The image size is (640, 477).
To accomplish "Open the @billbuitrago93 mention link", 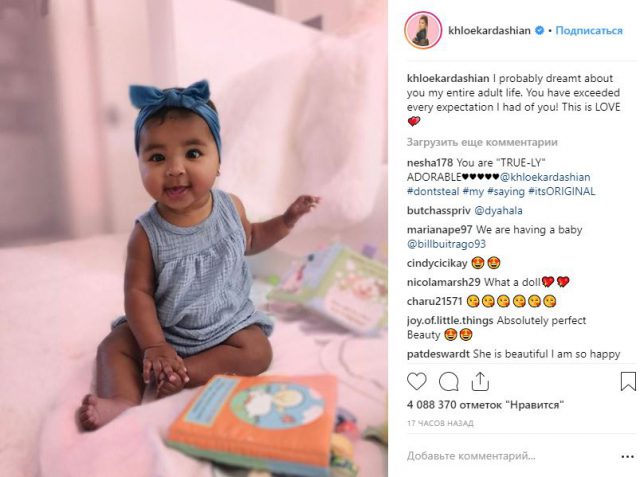I will (447, 244).
